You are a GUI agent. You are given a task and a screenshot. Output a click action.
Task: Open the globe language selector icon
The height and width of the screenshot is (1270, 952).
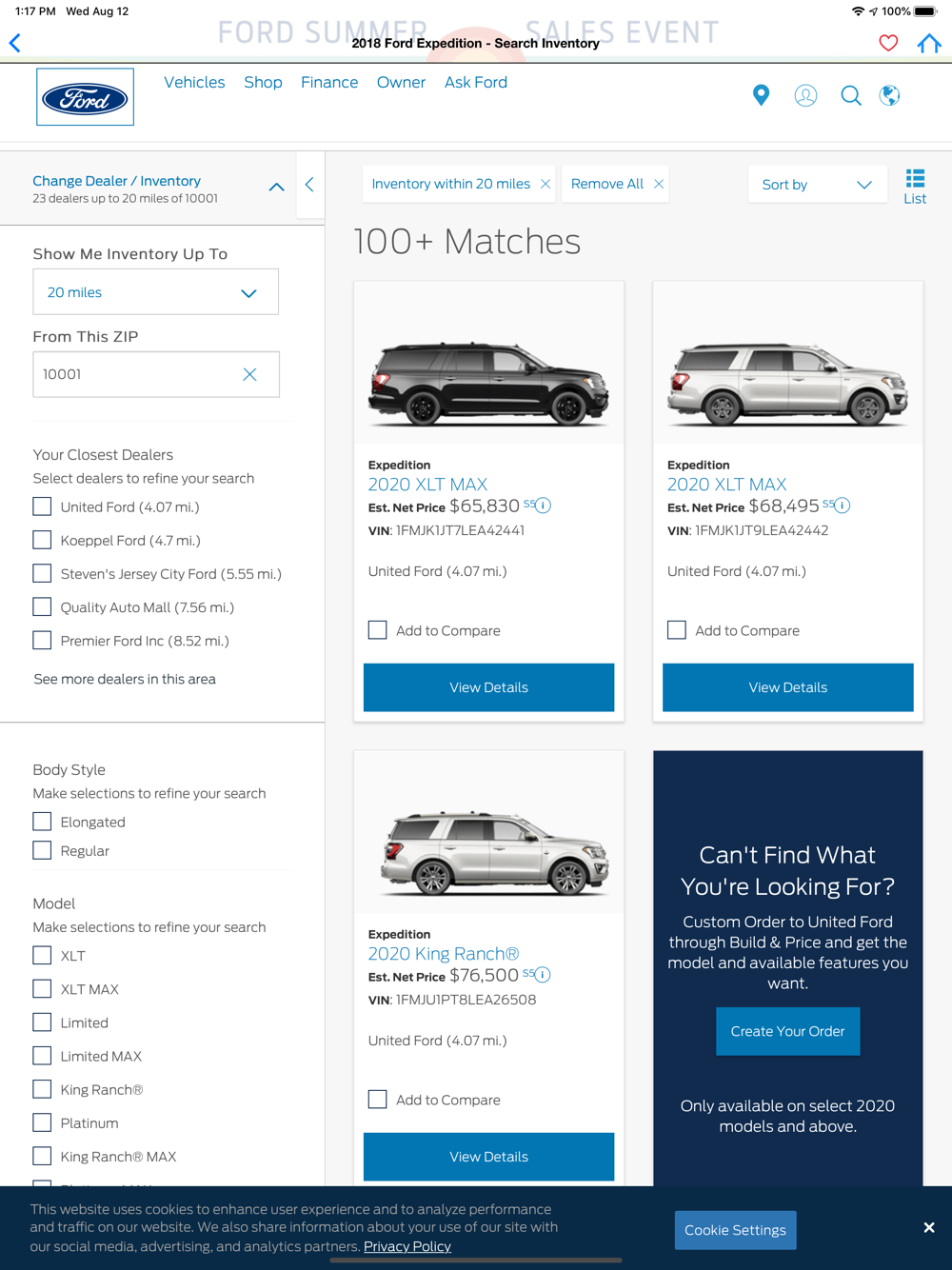pos(889,95)
